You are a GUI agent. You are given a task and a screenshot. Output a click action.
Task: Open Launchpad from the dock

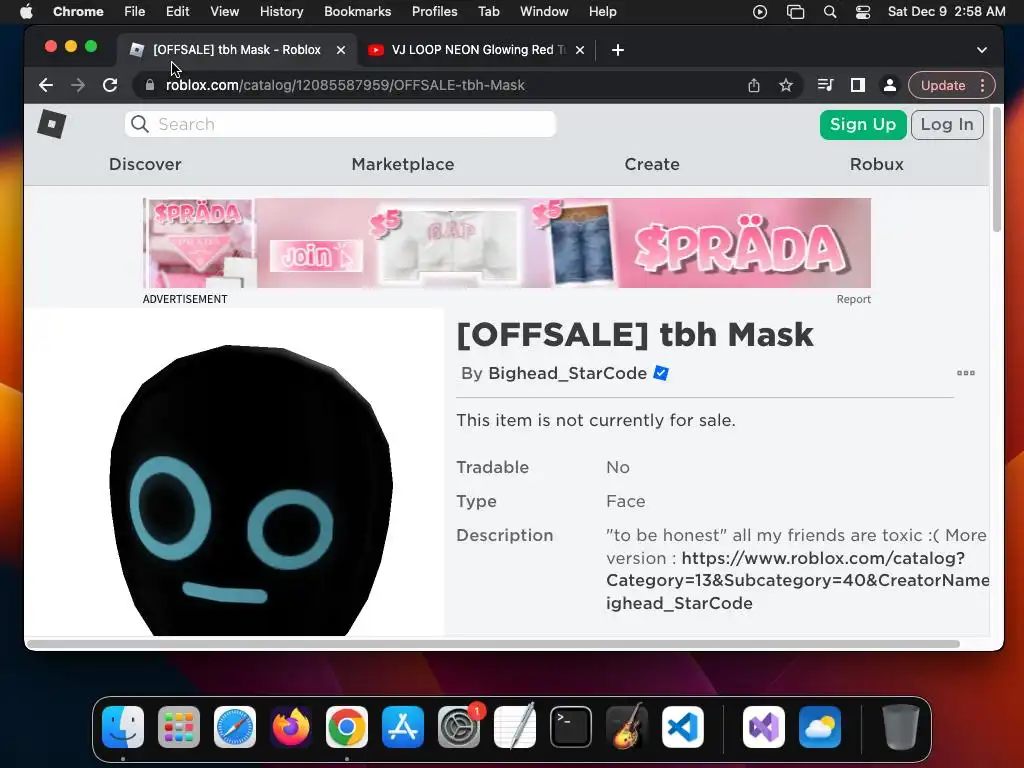(x=179, y=727)
